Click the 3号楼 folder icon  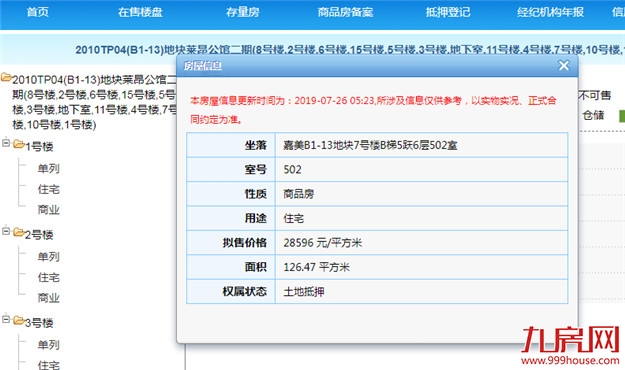coord(19,320)
